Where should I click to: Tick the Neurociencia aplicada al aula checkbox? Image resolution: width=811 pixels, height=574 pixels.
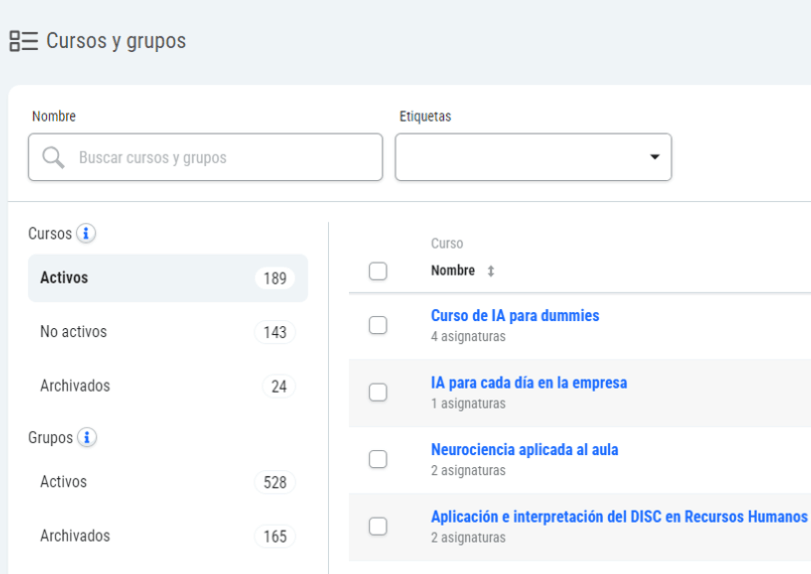point(378,459)
